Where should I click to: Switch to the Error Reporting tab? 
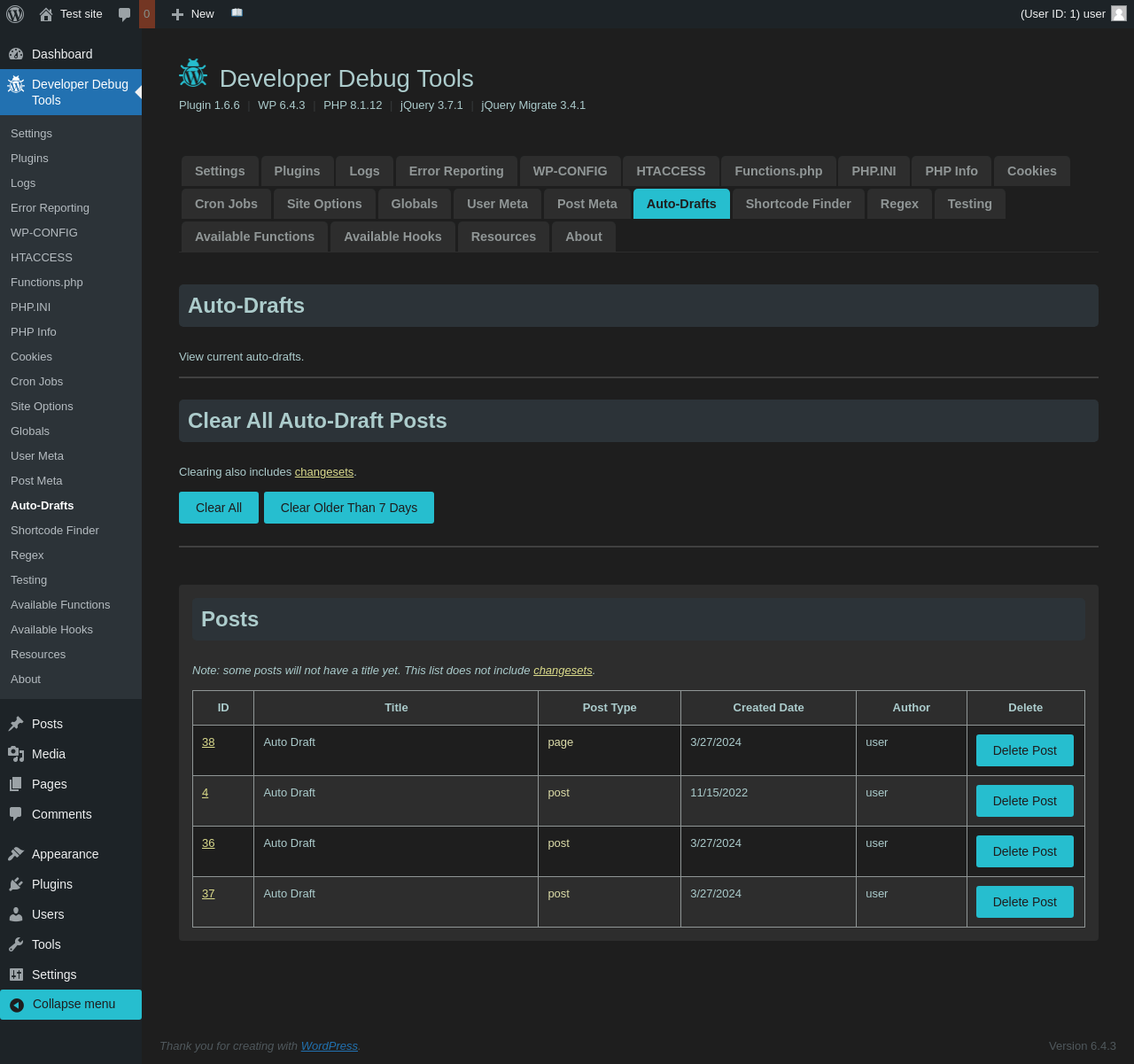[x=456, y=171]
